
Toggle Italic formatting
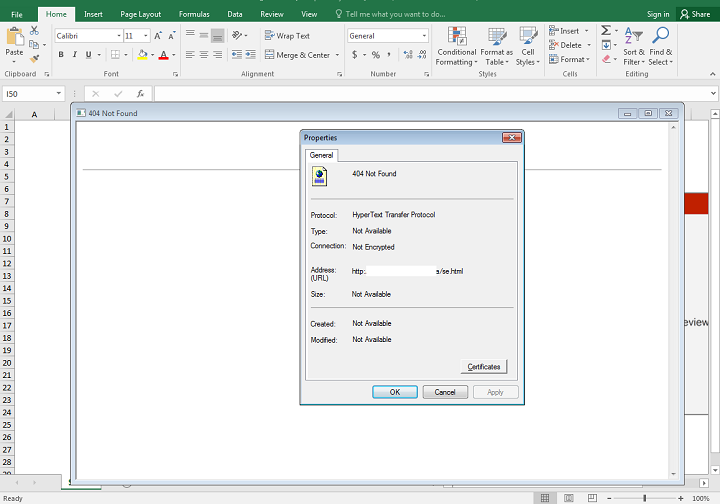pyautogui.click(x=75, y=55)
